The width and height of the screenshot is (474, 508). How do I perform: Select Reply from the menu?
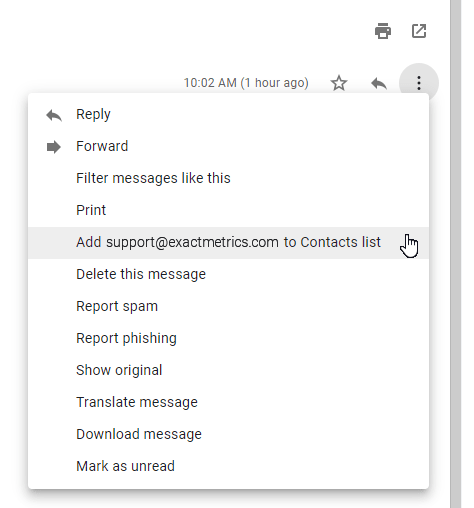click(228, 114)
